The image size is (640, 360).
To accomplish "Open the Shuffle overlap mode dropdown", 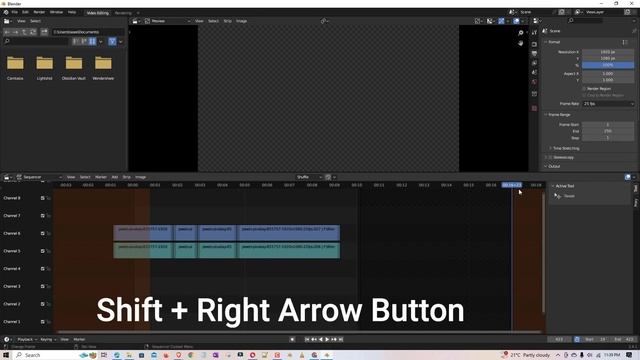I will 309,177.
